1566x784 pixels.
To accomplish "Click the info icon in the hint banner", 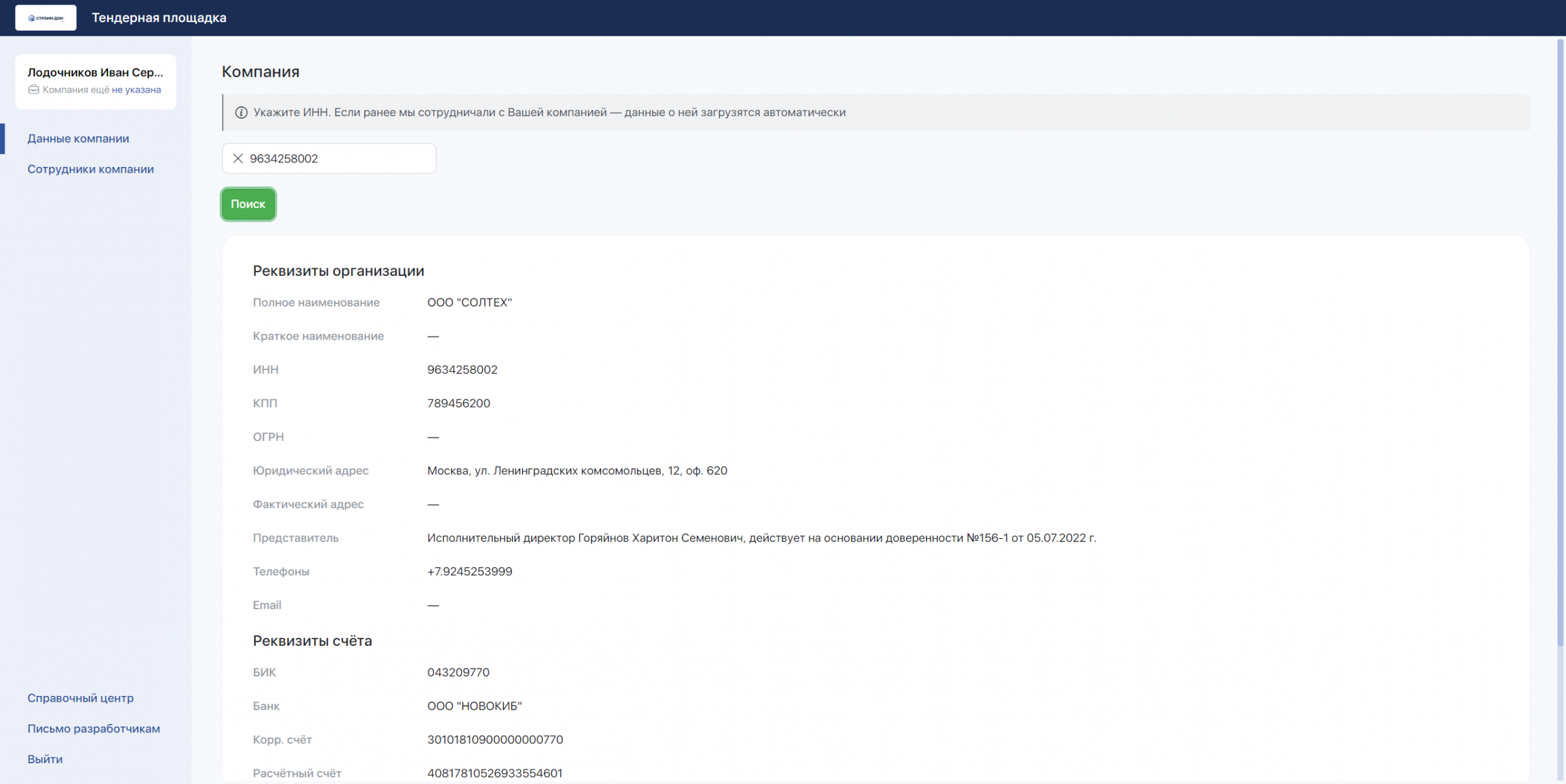I will (x=241, y=112).
